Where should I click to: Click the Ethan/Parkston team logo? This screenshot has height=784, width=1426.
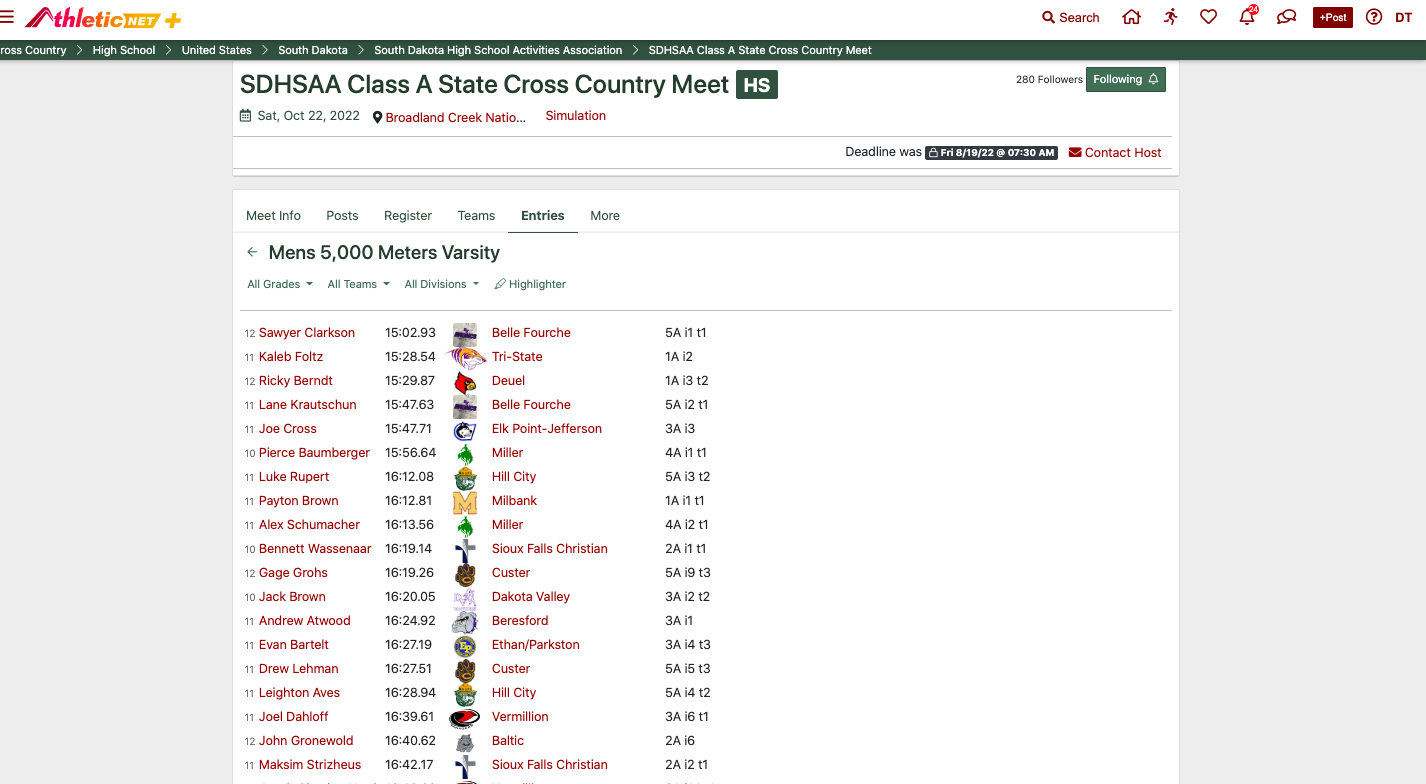[465, 646]
